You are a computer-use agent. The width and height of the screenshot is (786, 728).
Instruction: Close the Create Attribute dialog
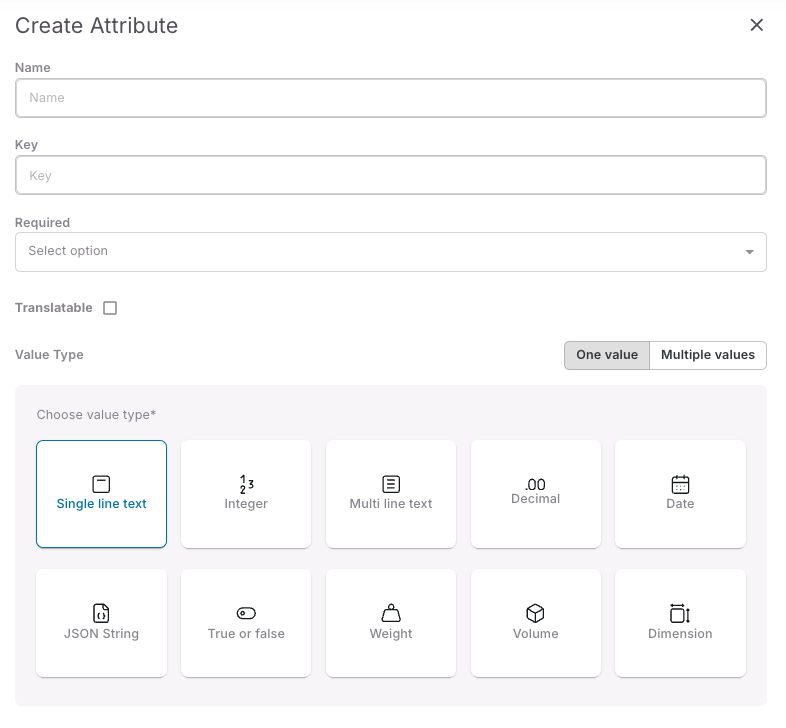[x=757, y=25]
